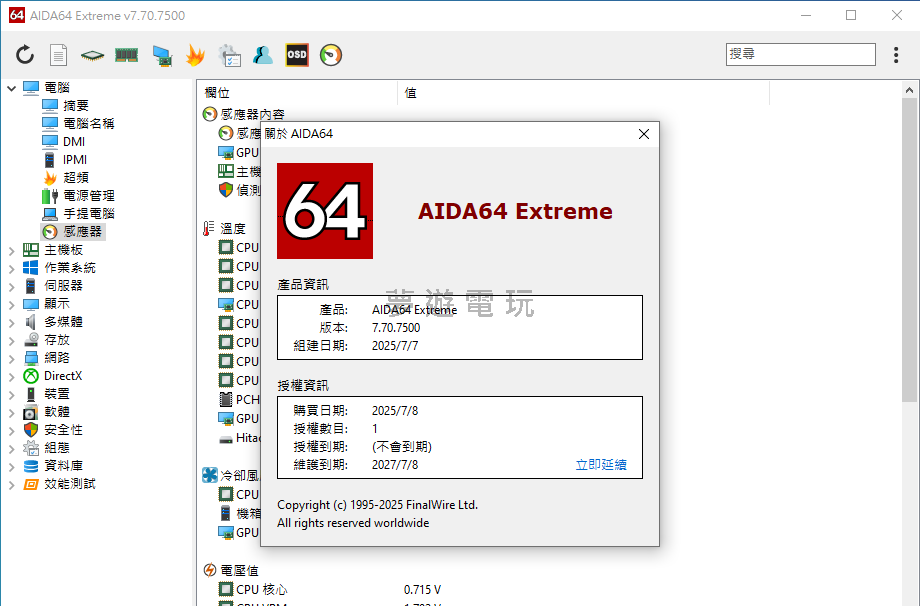Select the 溫度 group header
The image size is (920, 606).
click(232, 228)
